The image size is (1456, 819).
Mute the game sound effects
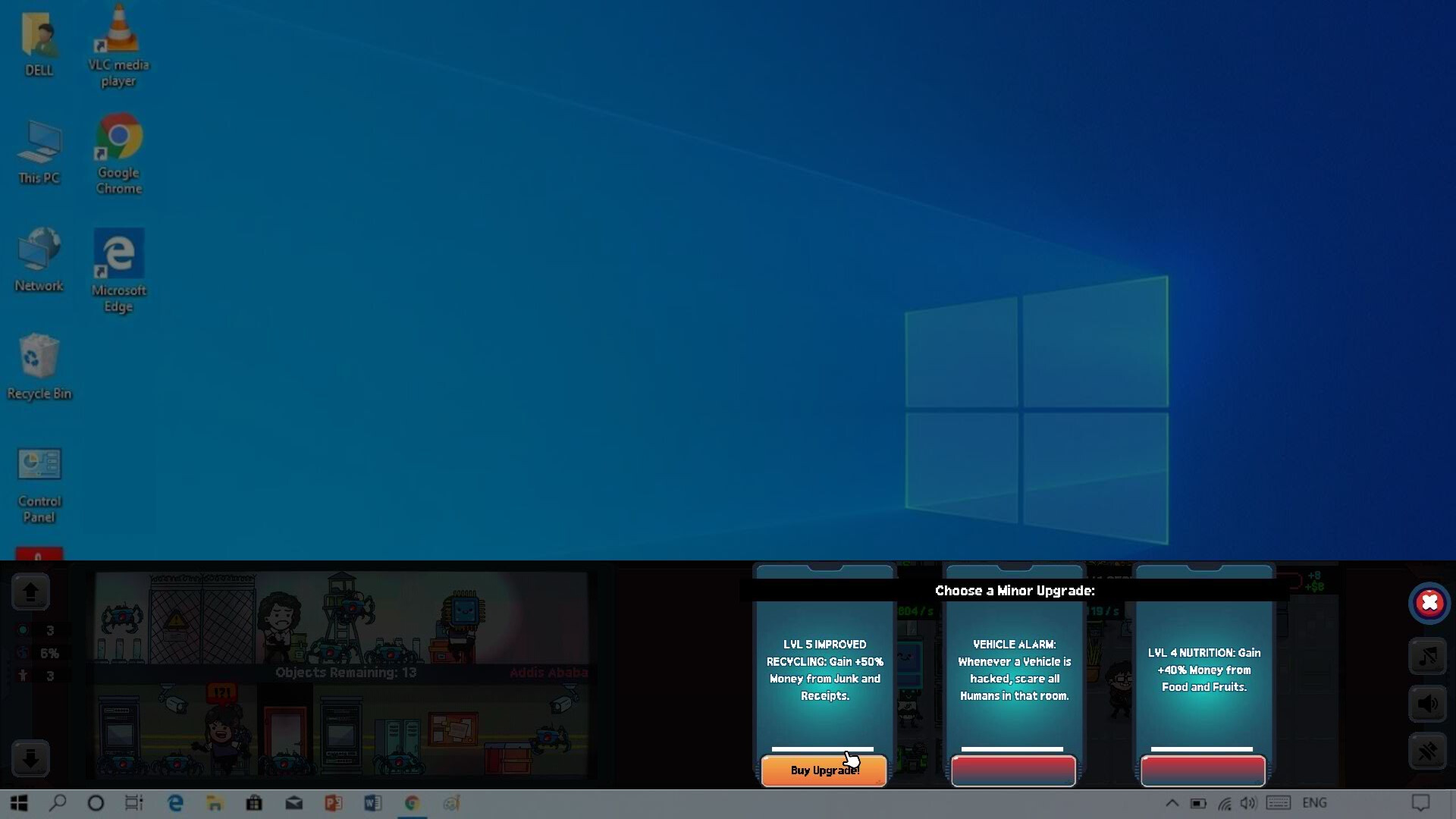(x=1426, y=704)
